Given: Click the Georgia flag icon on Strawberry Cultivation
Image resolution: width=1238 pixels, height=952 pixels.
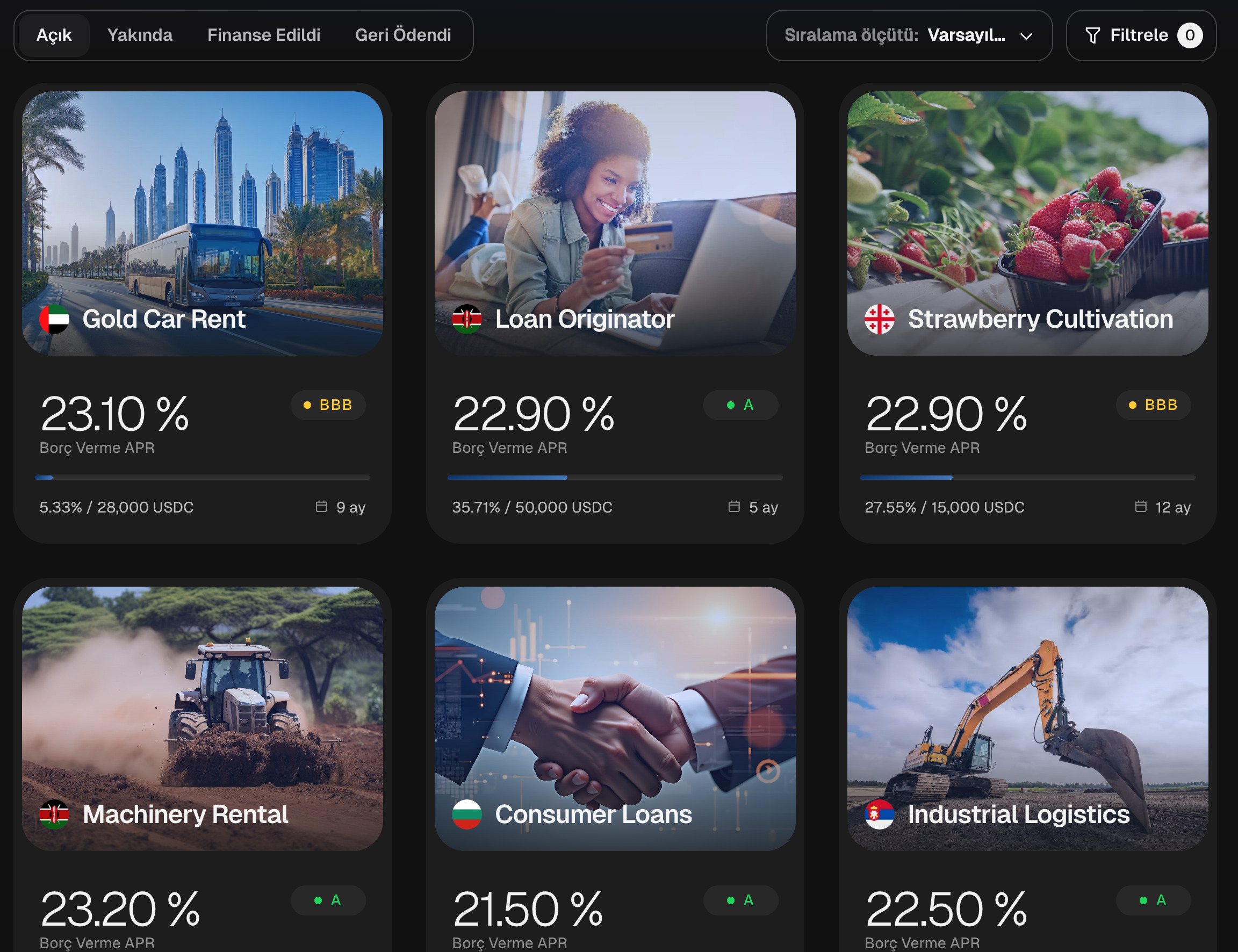Looking at the screenshot, I should [880, 319].
